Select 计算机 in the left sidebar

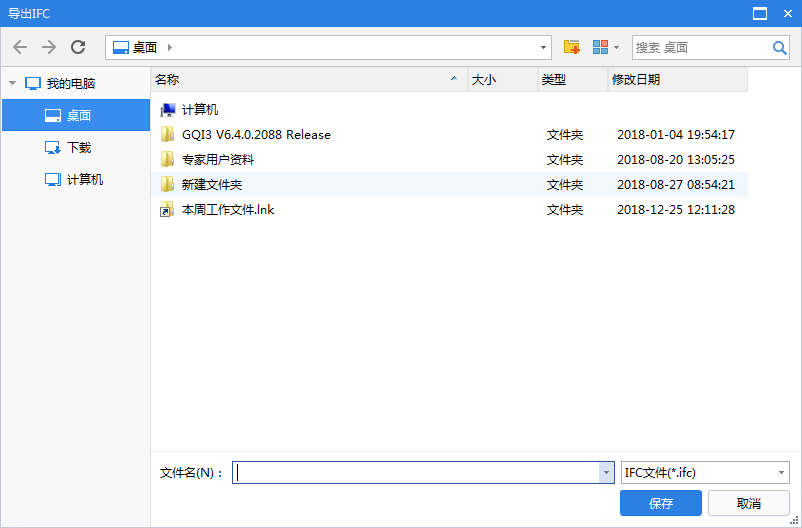coord(84,180)
